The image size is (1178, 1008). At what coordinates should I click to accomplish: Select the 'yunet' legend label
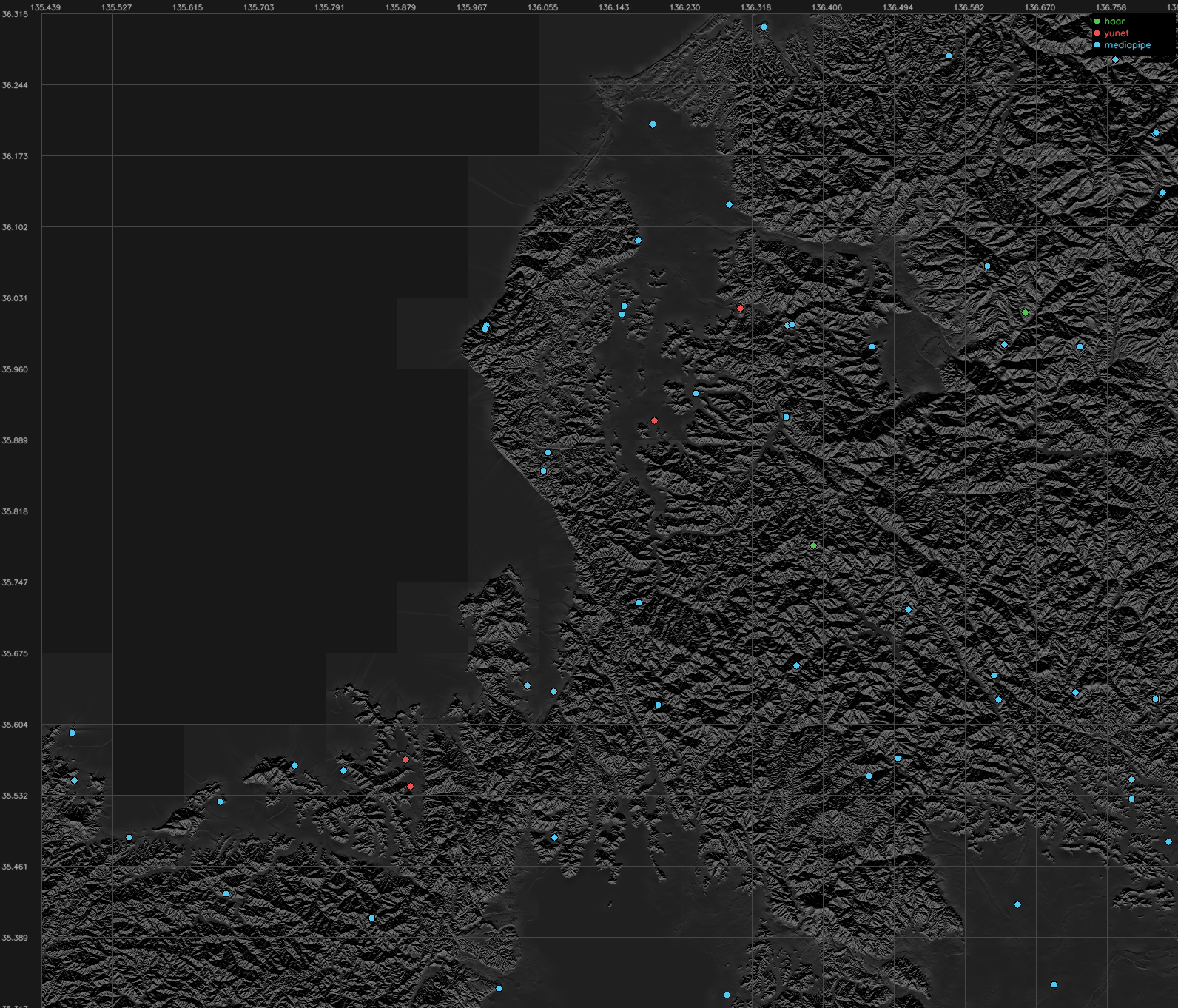(1116, 33)
